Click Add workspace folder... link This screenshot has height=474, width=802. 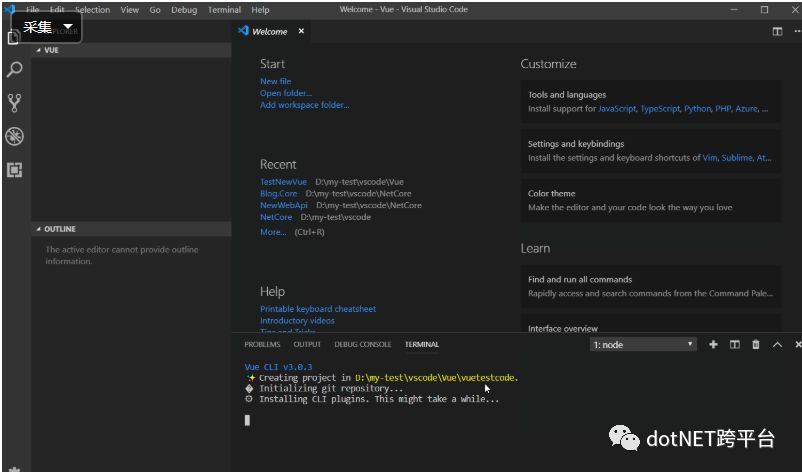[304, 105]
